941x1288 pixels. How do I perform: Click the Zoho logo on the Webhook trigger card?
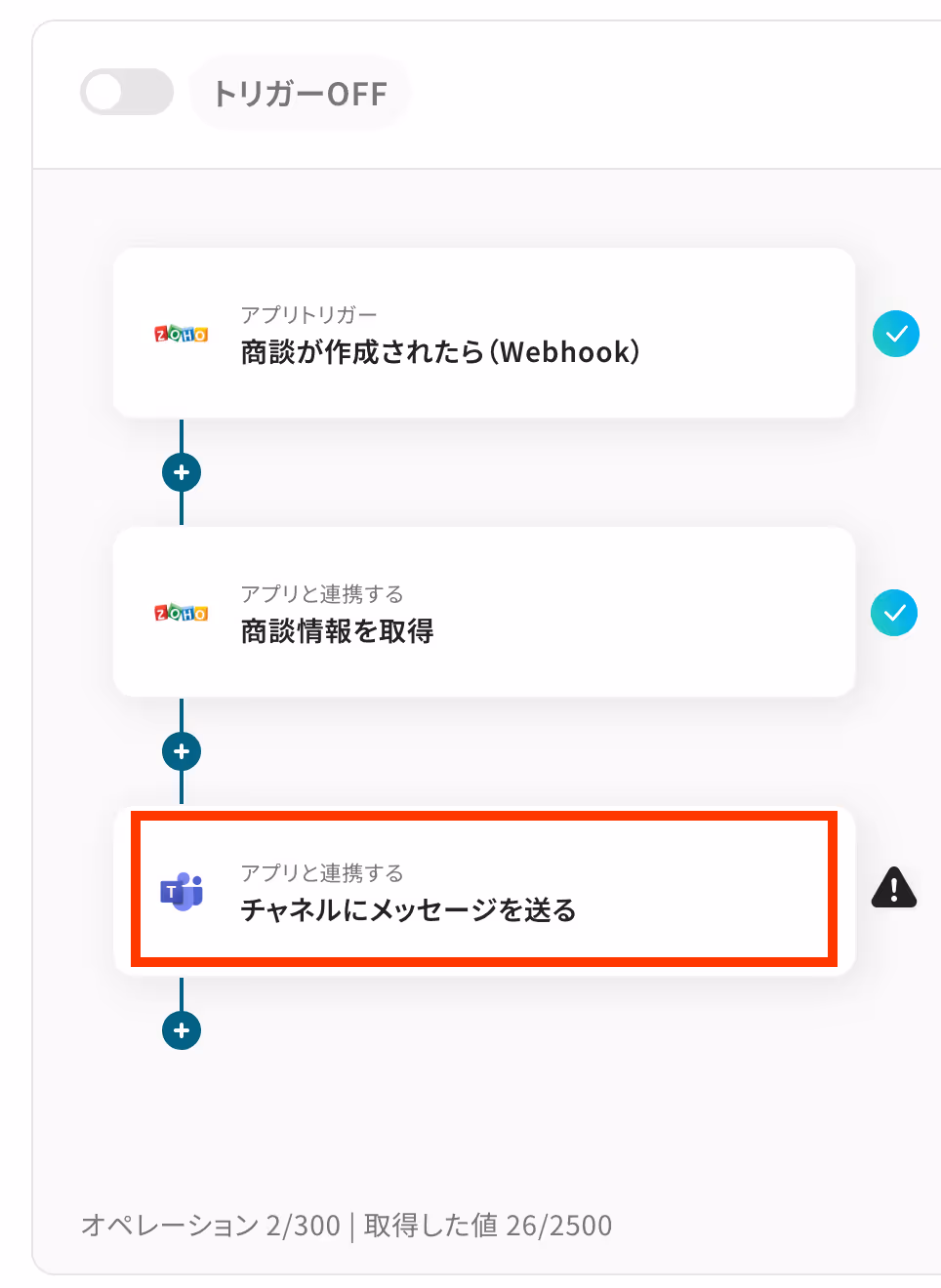[182, 334]
